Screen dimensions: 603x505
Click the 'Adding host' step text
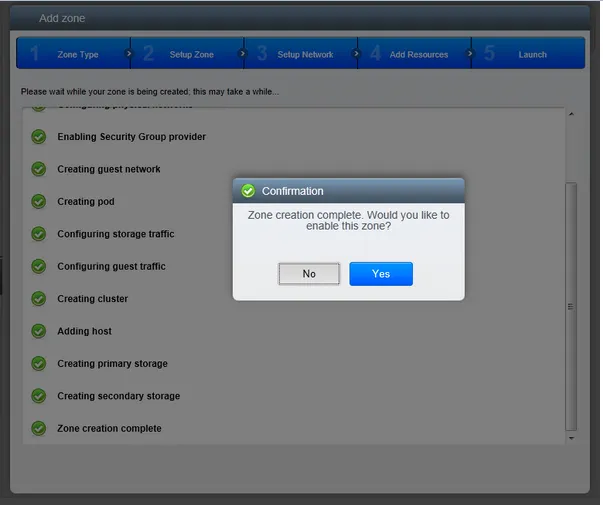click(x=85, y=331)
